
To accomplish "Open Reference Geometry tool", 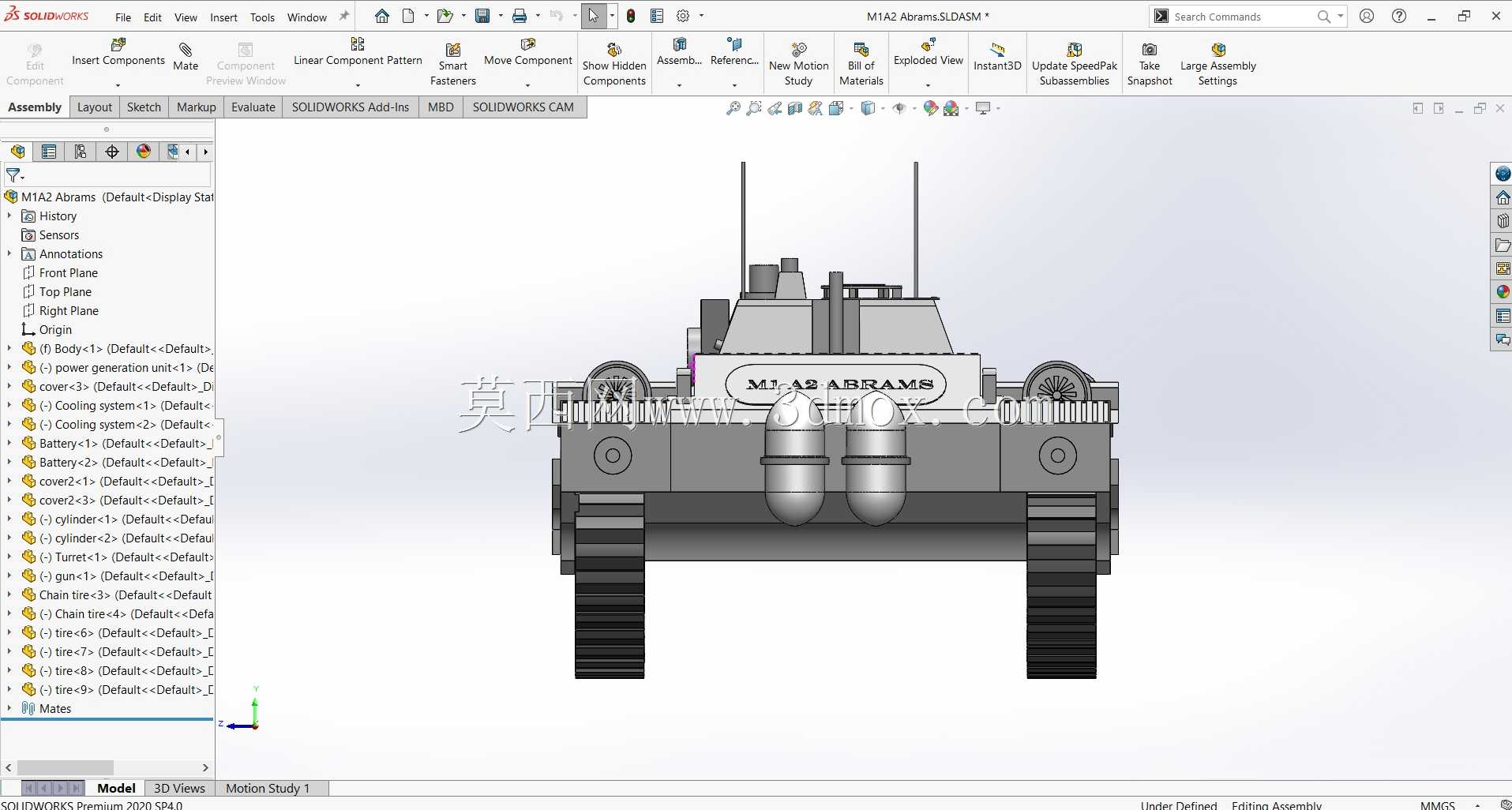I will 734,52.
